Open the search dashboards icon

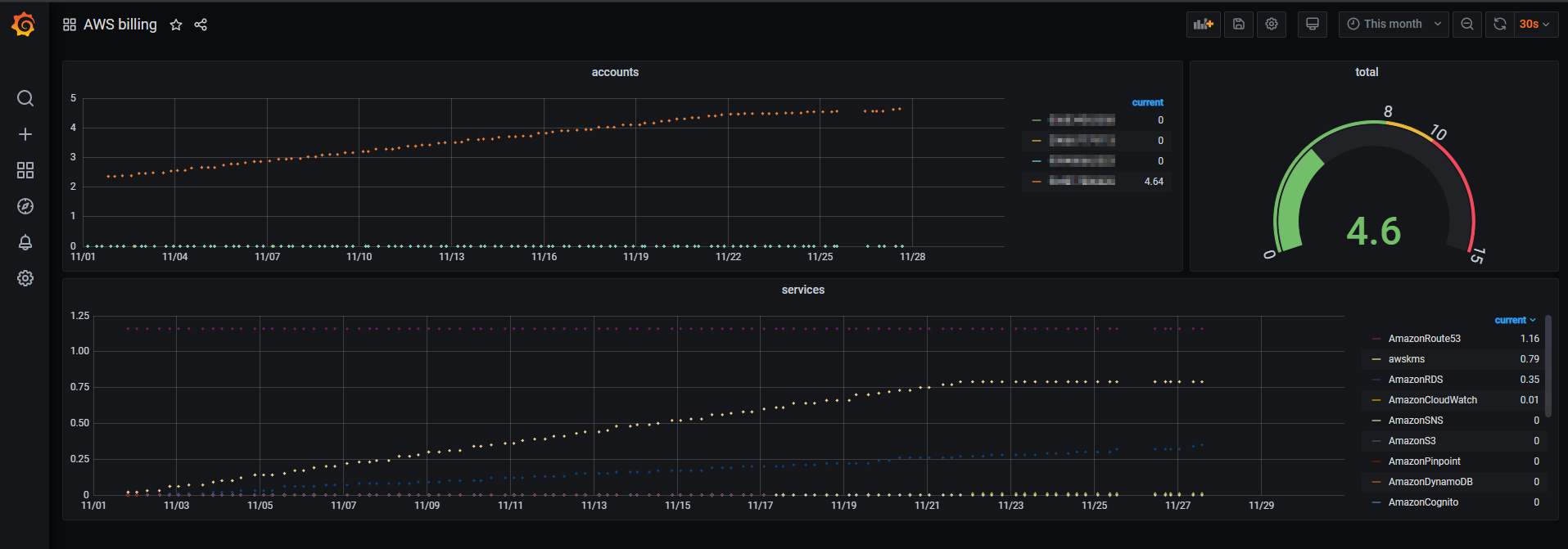pos(25,98)
